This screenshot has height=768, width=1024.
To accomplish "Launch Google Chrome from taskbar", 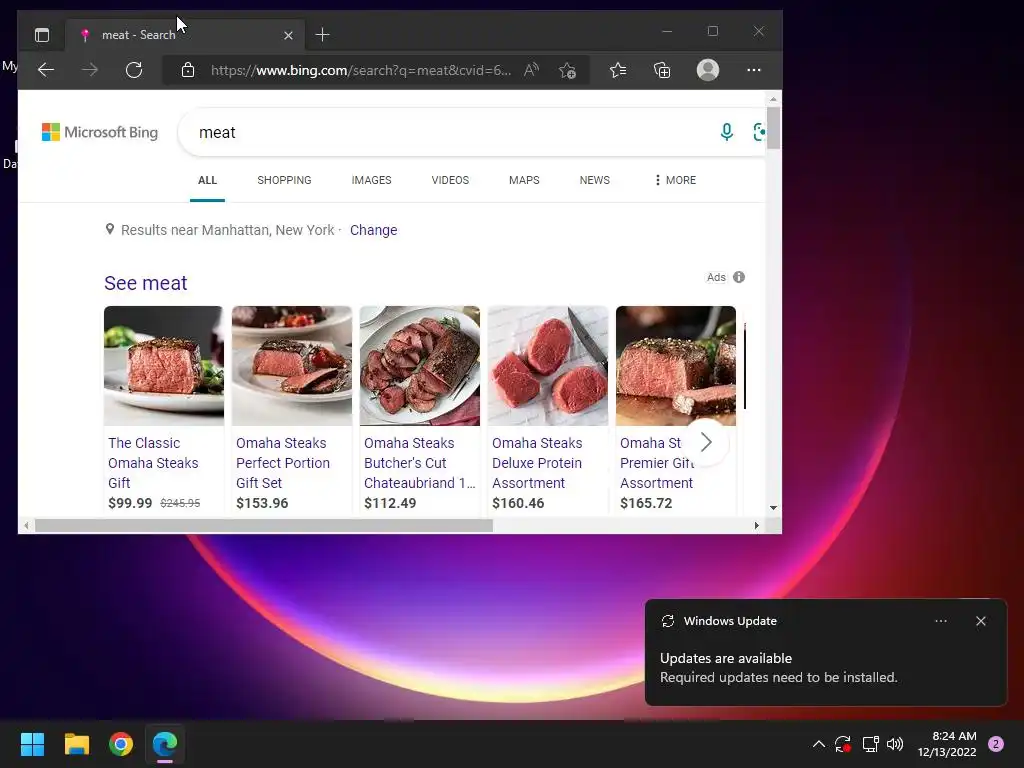I will [121, 744].
